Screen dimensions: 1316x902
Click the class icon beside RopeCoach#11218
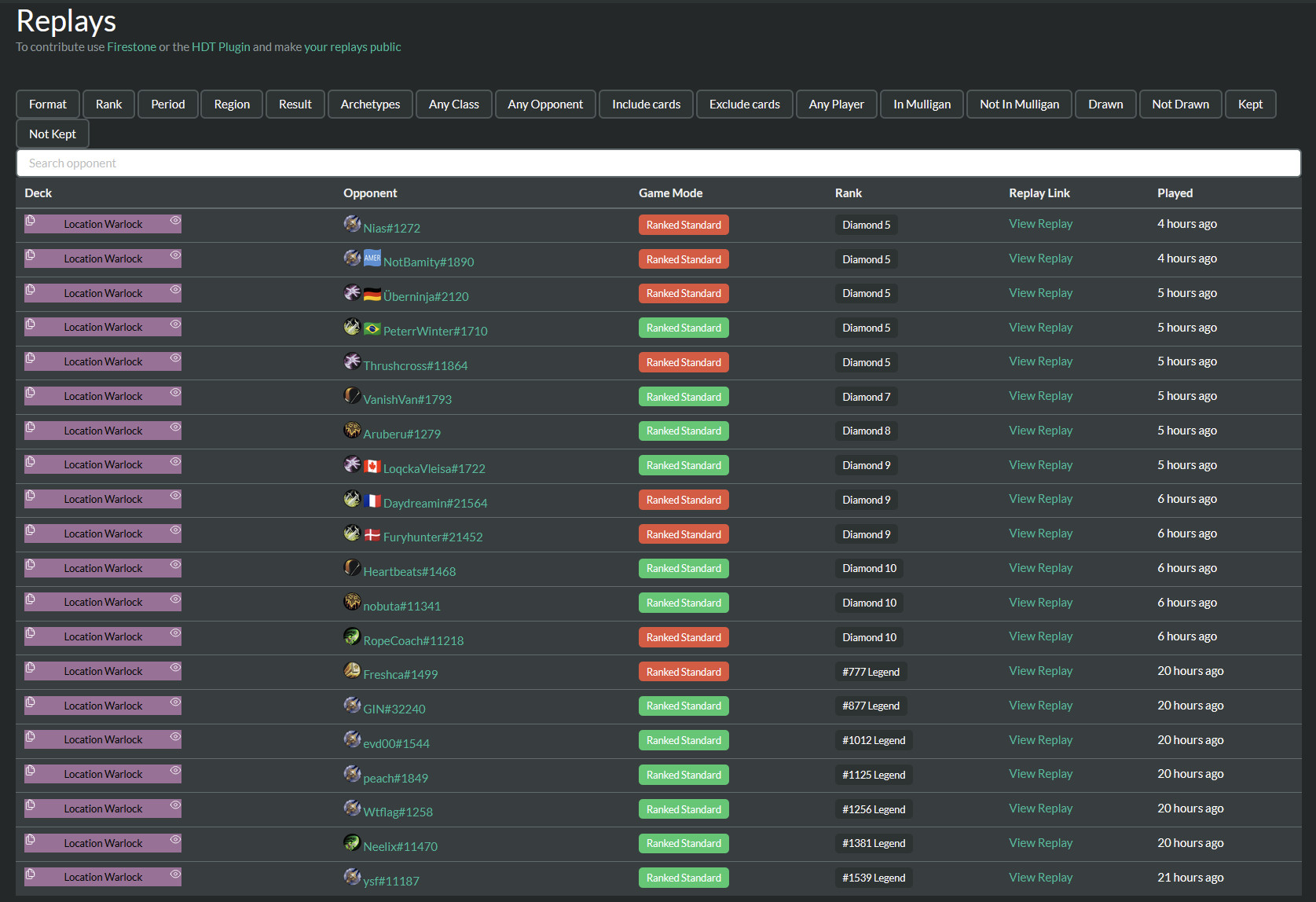(x=352, y=636)
